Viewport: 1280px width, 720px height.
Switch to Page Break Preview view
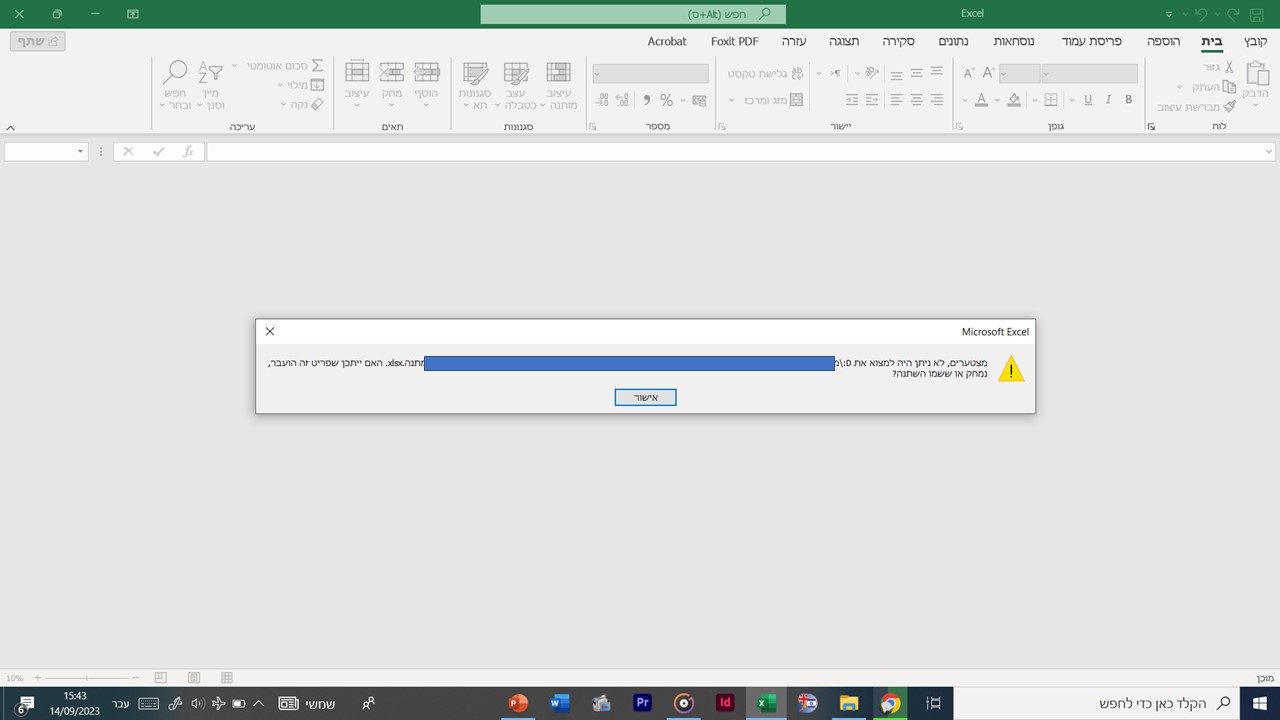pyautogui.click(x=160, y=678)
